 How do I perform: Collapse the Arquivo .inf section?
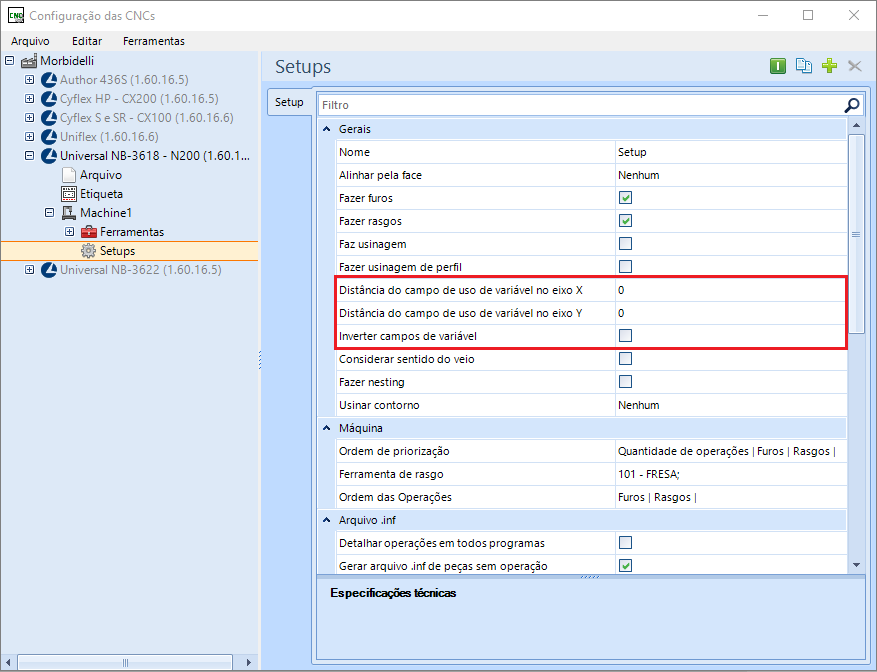(327, 520)
